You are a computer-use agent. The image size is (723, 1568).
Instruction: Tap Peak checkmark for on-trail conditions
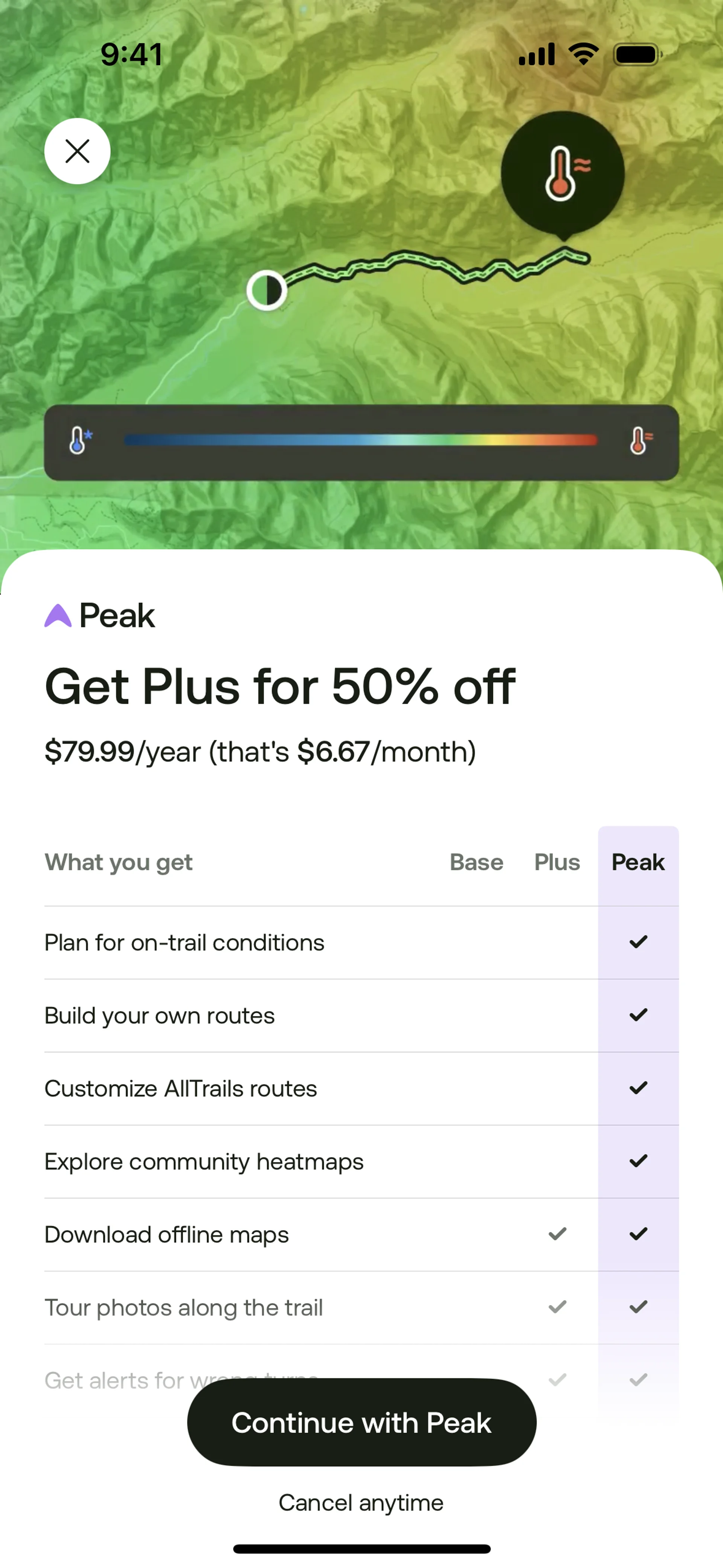pyautogui.click(x=638, y=942)
